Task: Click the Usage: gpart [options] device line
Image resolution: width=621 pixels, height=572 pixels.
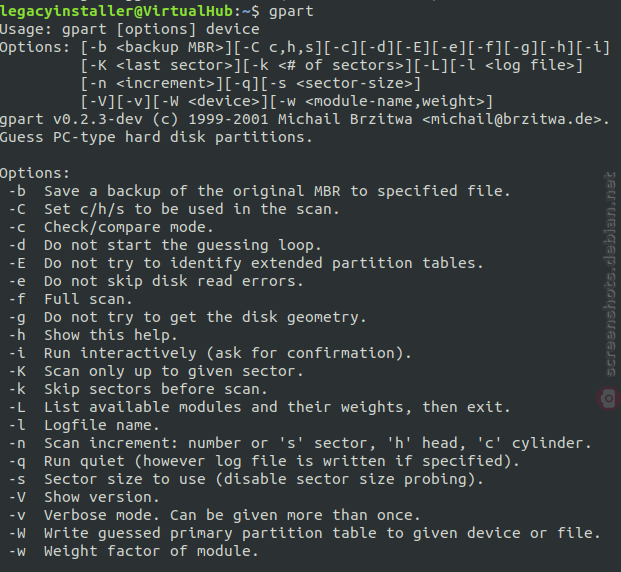Action: click(x=130, y=30)
